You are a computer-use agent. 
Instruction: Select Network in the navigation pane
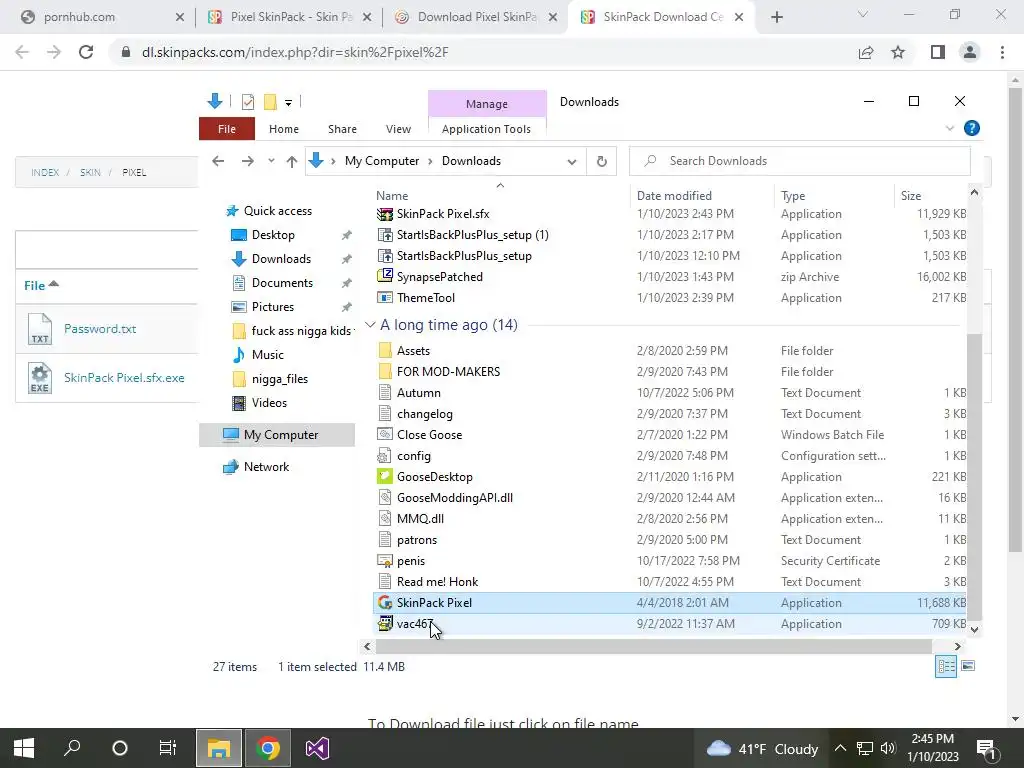click(266, 466)
